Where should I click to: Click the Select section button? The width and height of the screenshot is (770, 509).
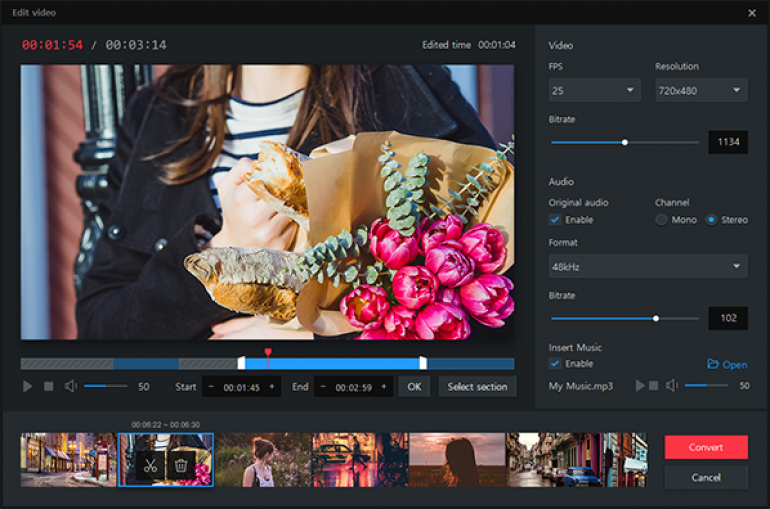477,387
